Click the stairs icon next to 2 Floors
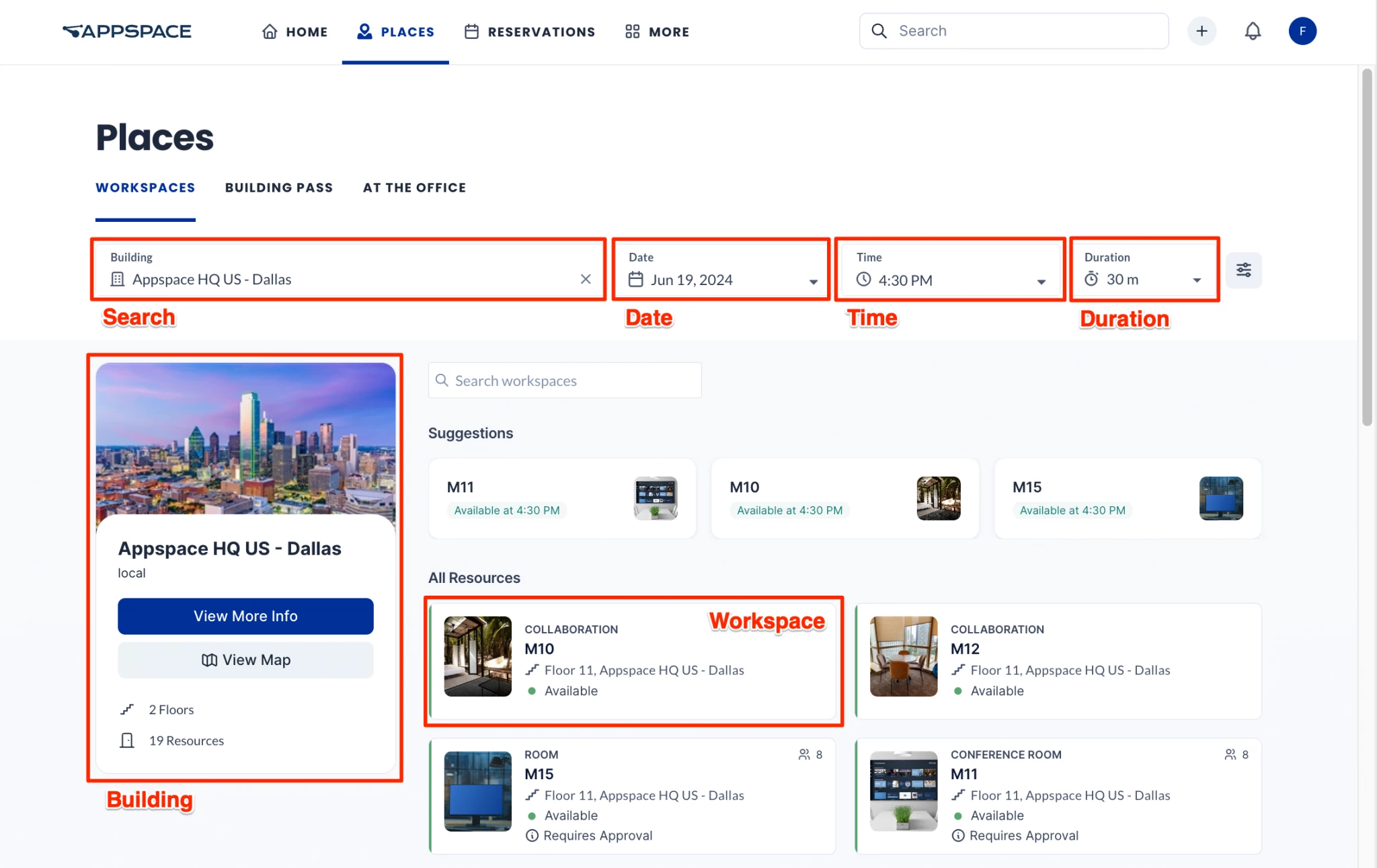The image size is (1377, 868). 127,709
